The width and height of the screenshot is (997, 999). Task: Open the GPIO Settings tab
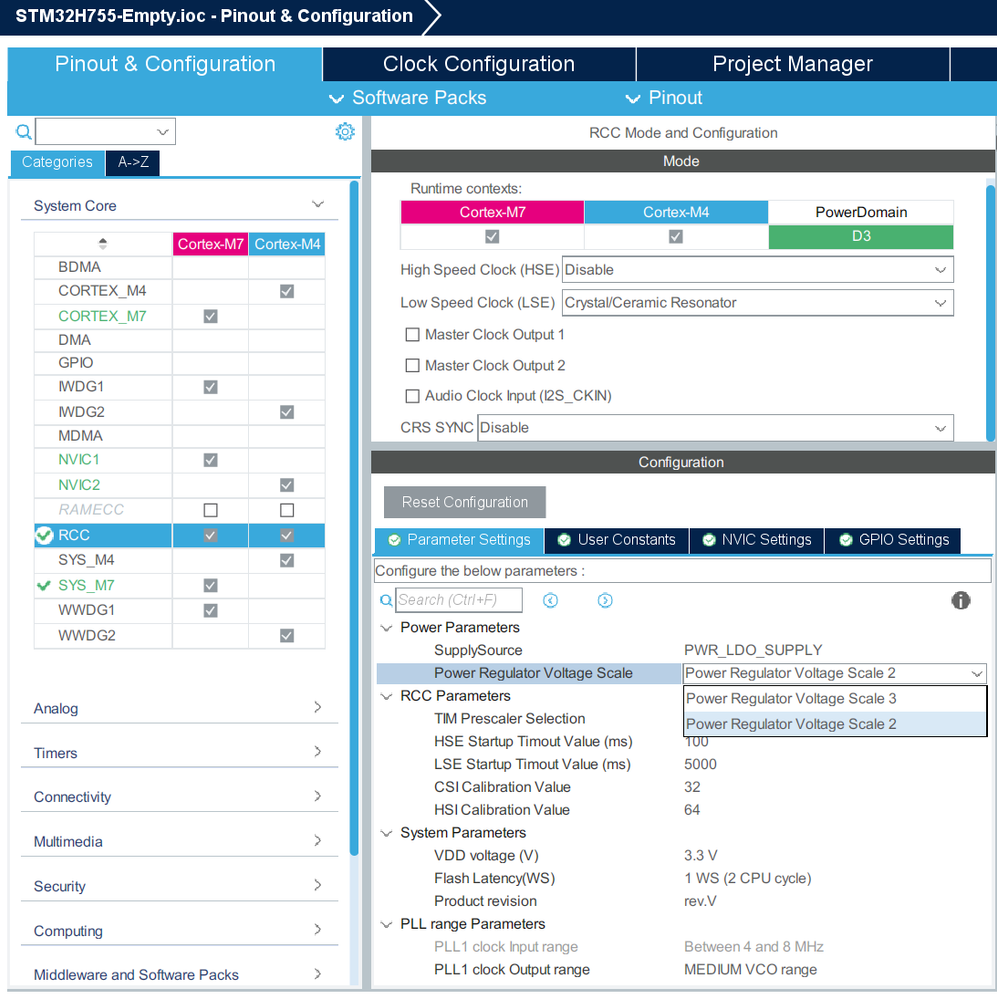click(893, 540)
